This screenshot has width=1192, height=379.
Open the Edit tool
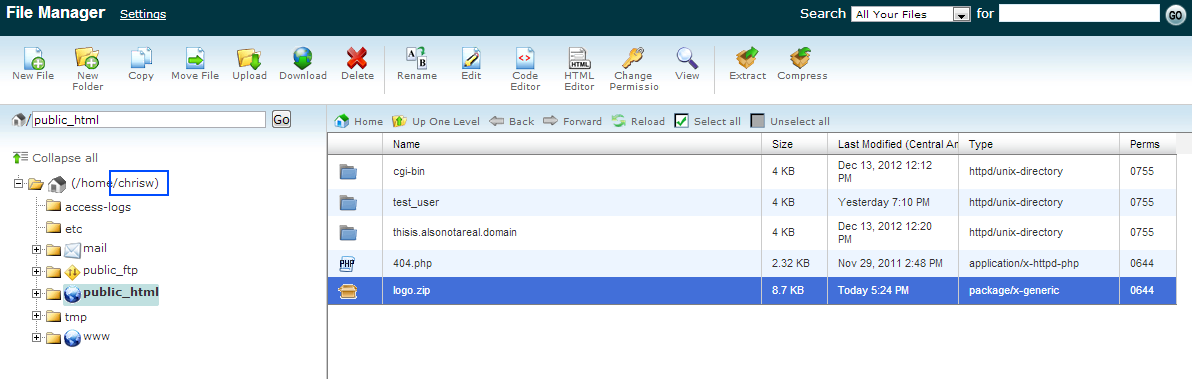pos(471,58)
